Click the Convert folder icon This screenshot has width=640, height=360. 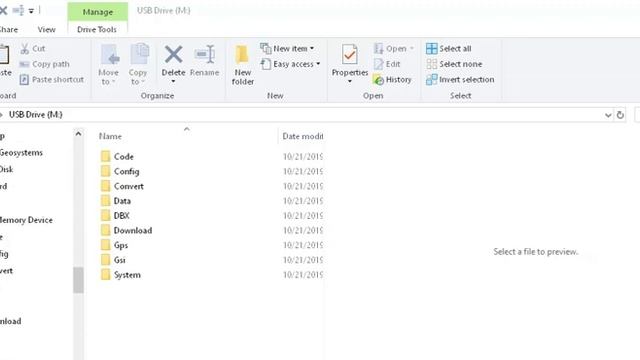(106, 186)
